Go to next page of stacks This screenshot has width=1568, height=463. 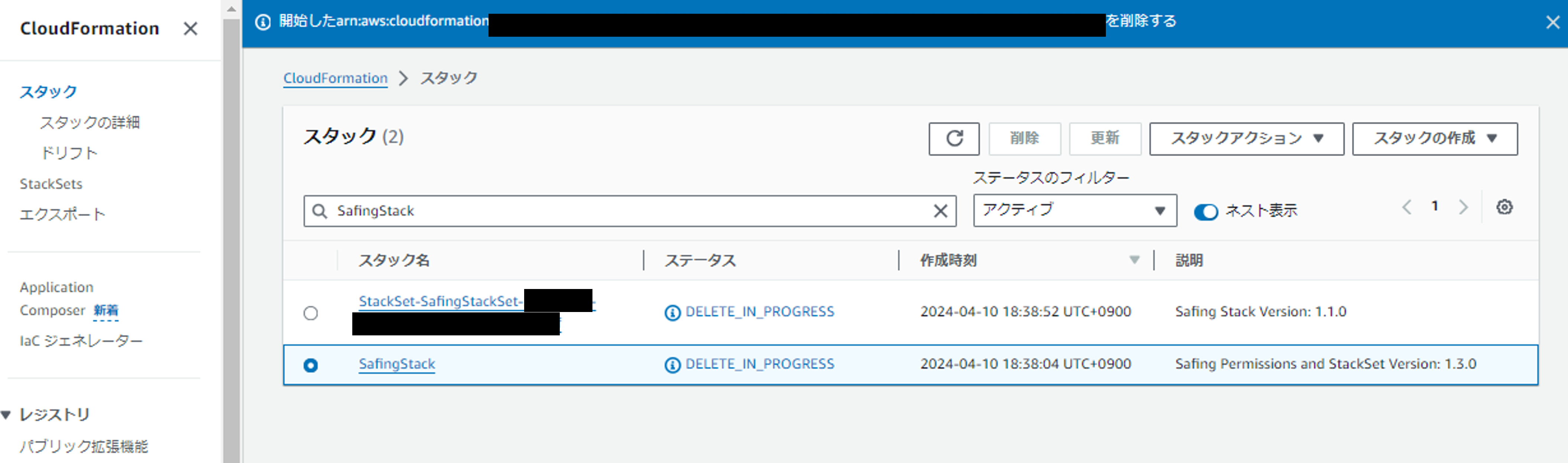[x=1463, y=207]
